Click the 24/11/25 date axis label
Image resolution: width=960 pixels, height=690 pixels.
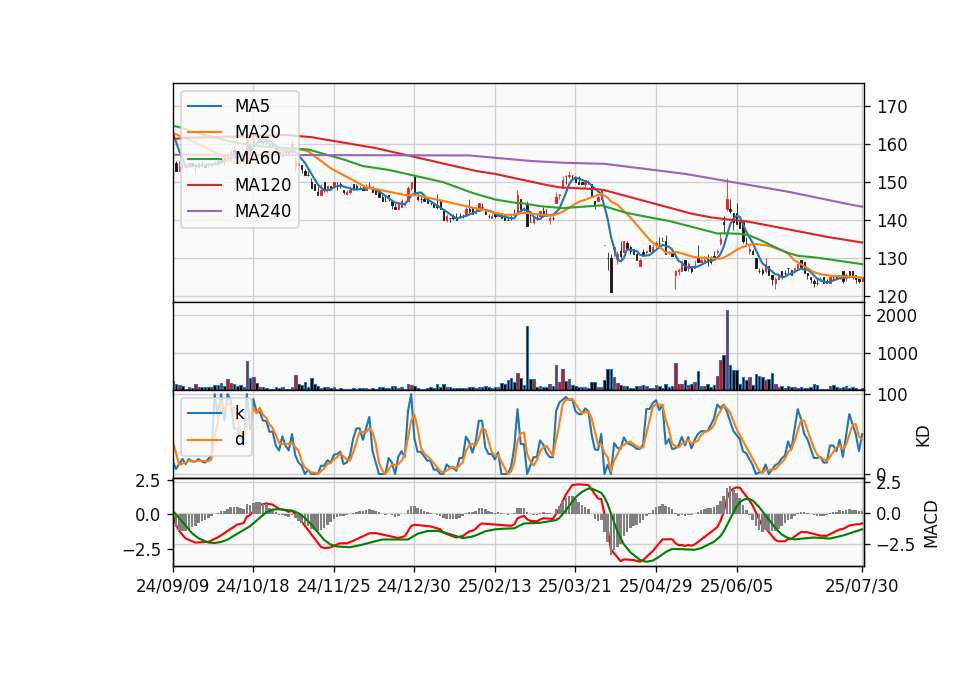(334, 586)
